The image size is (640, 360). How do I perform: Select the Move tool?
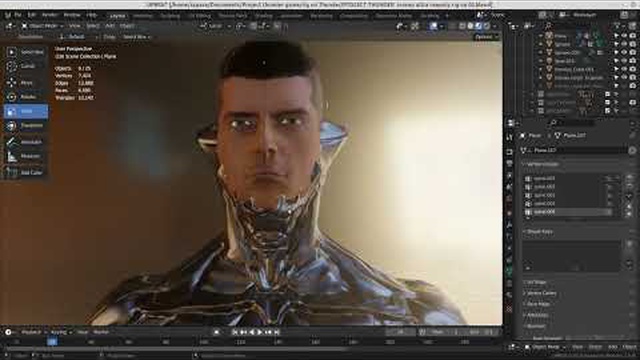coord(26,83)
